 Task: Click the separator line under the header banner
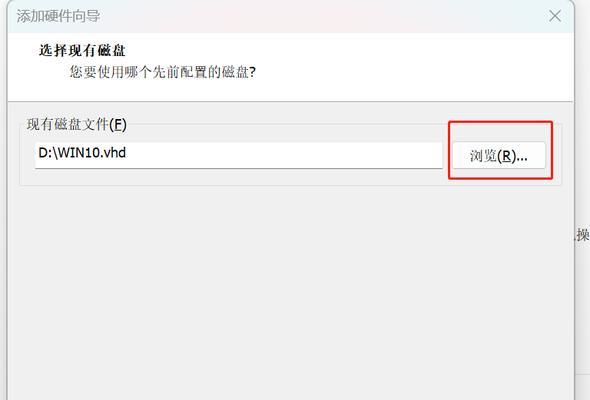point(290,101)
